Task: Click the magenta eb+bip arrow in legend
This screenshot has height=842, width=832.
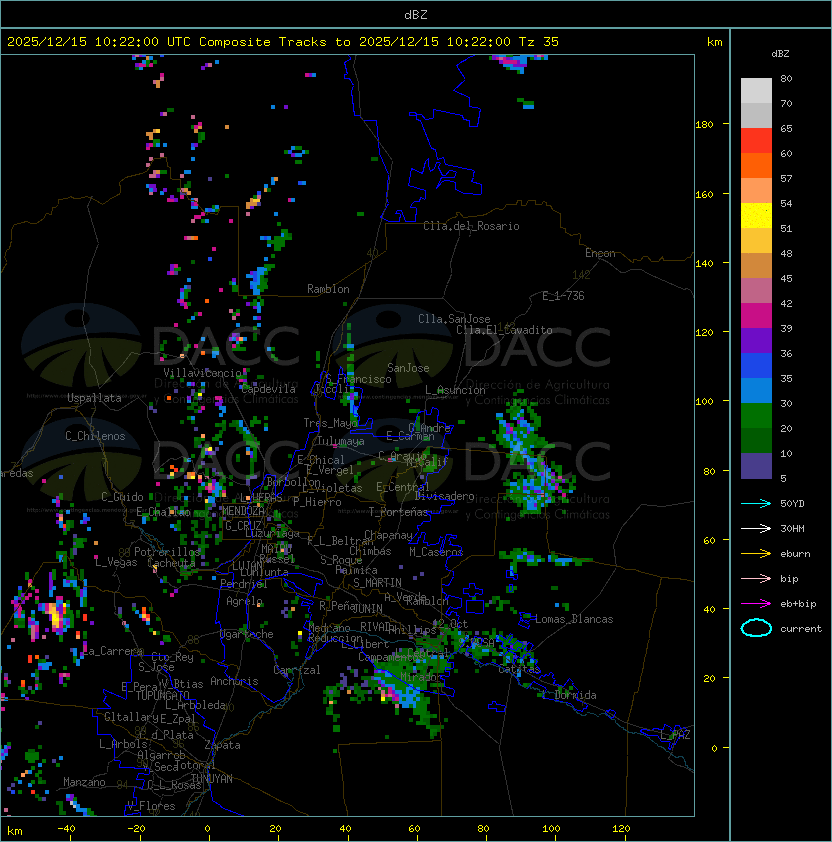Action: pos(756,604)
